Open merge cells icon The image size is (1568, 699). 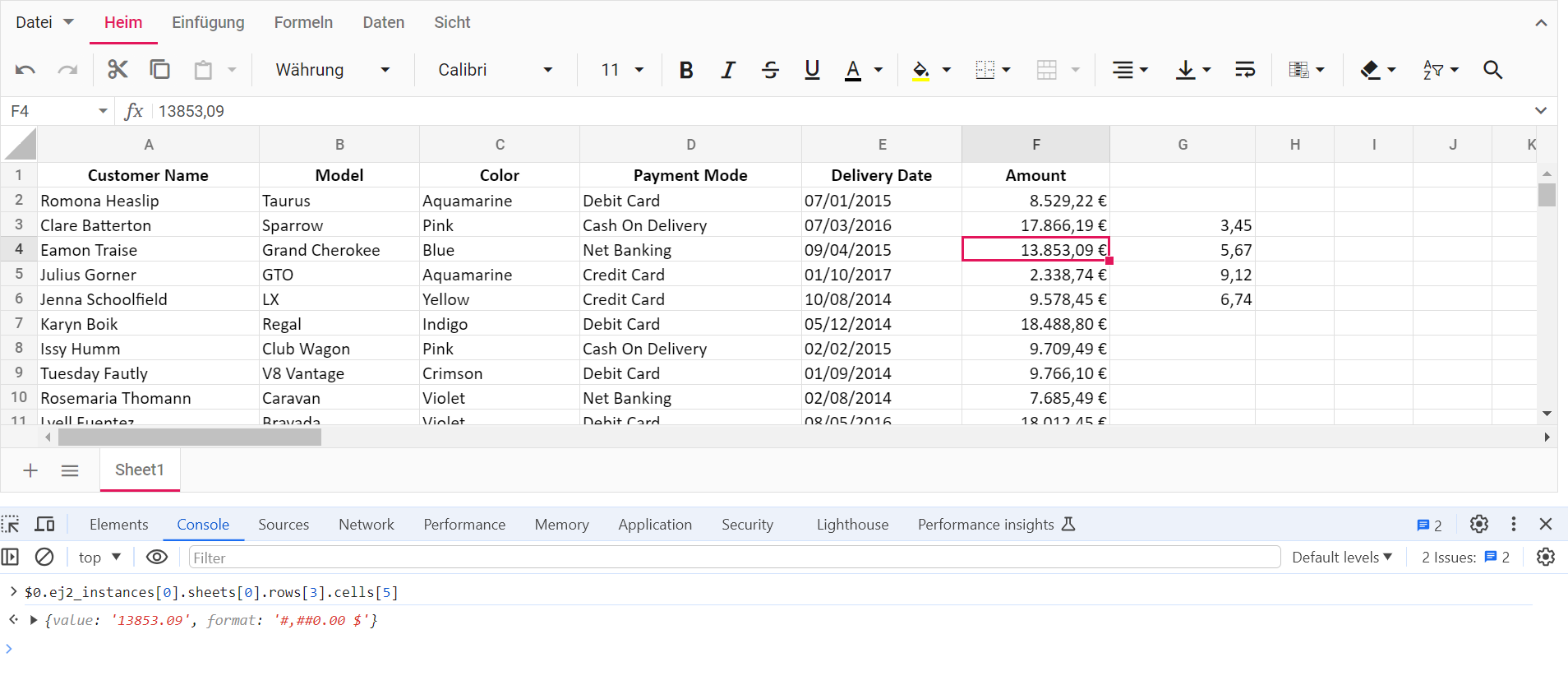click(x=1047, y=70)
